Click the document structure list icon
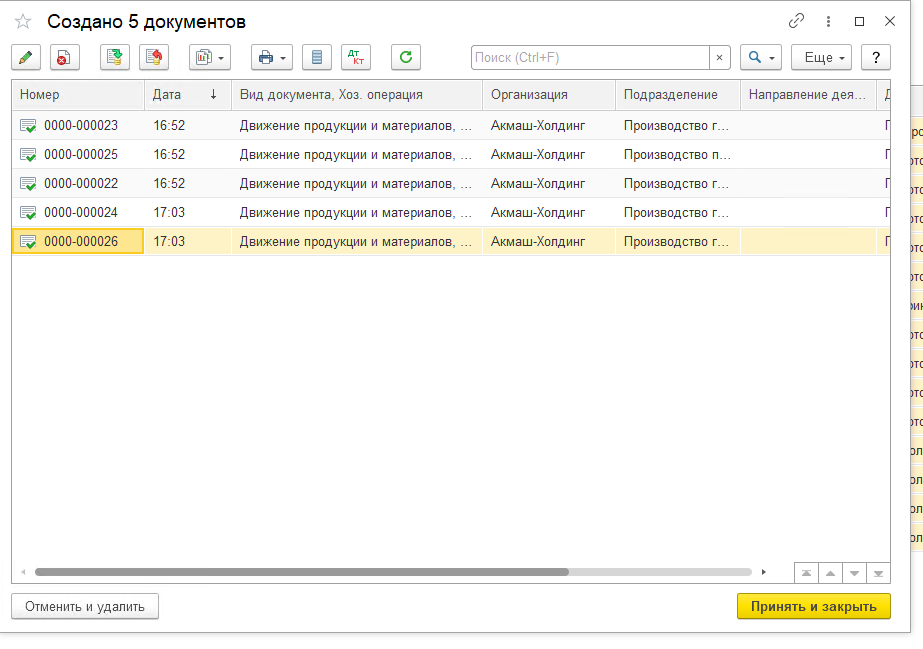 coord(317,58)
